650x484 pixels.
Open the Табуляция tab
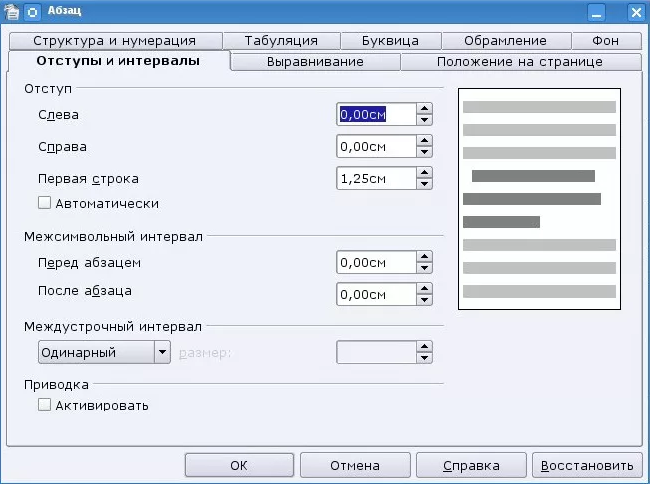pyautogui.click(x=280, y=41)
